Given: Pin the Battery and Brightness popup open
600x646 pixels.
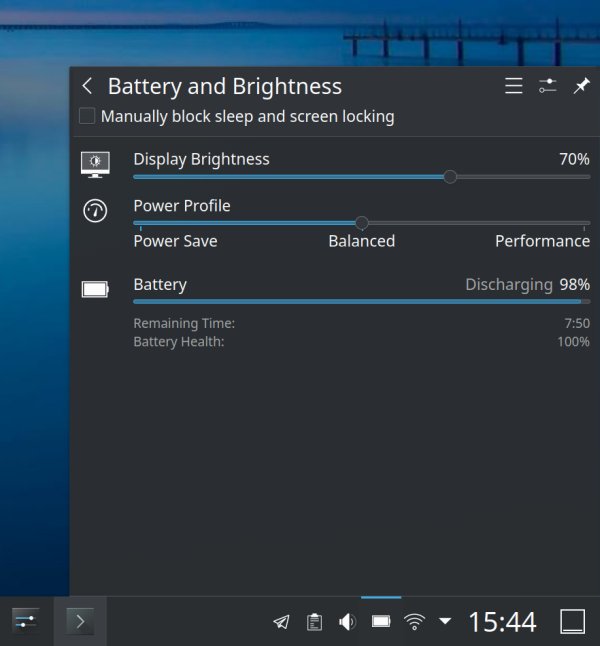Looking at the screenshot, I should [x=581, y=86].
